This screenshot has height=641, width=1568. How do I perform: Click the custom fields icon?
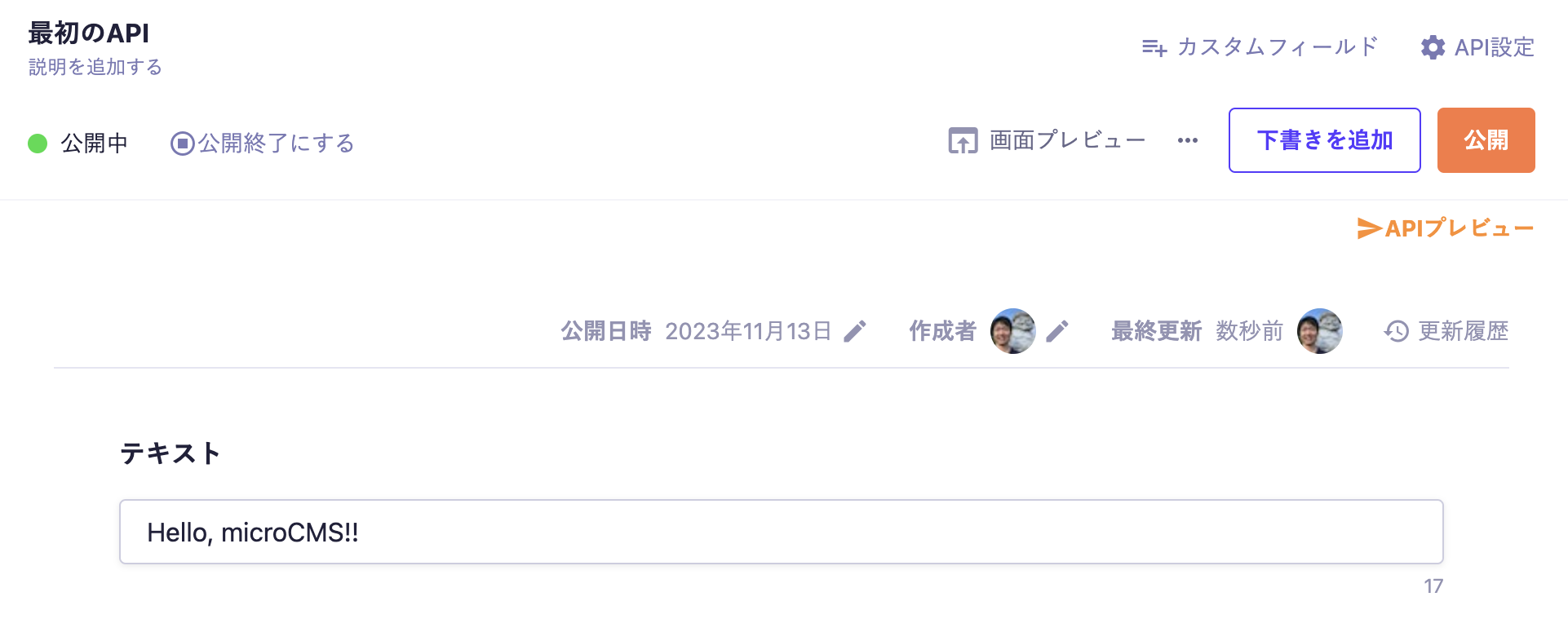pos(1154,47)
